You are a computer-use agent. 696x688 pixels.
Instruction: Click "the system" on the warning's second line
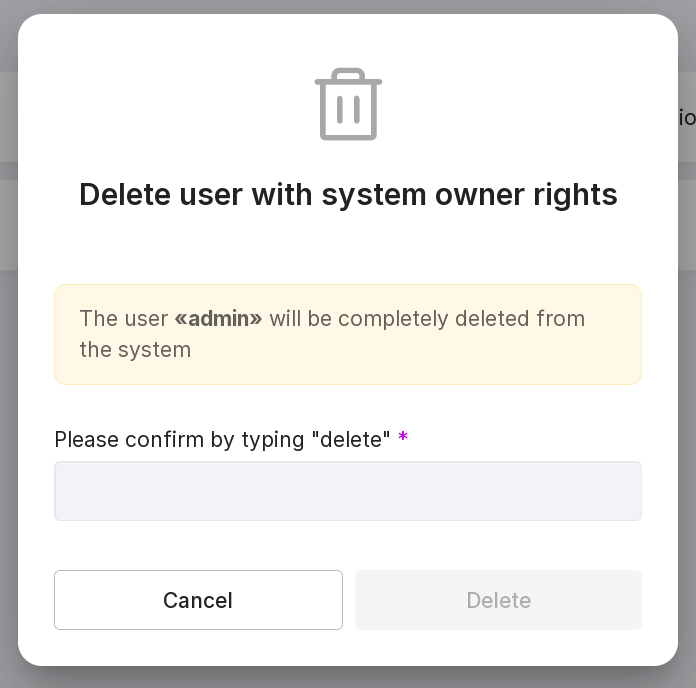tap(135, 350)
